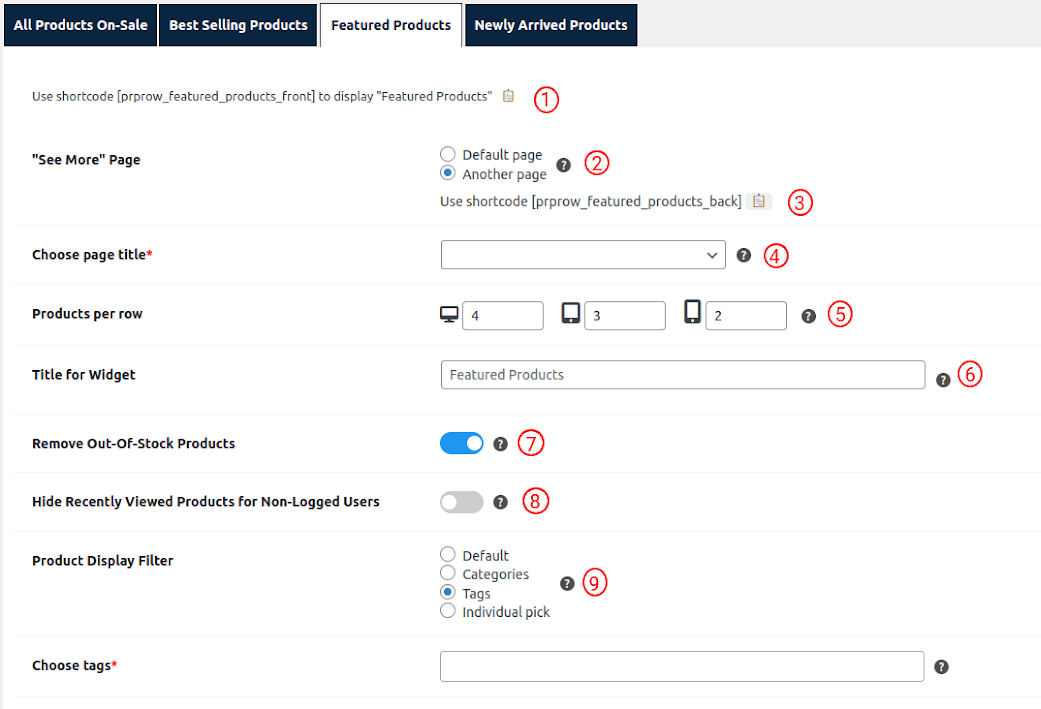Choose Categories in Product Display Filter
1041x709 pixels.
[x=447, y=573]
